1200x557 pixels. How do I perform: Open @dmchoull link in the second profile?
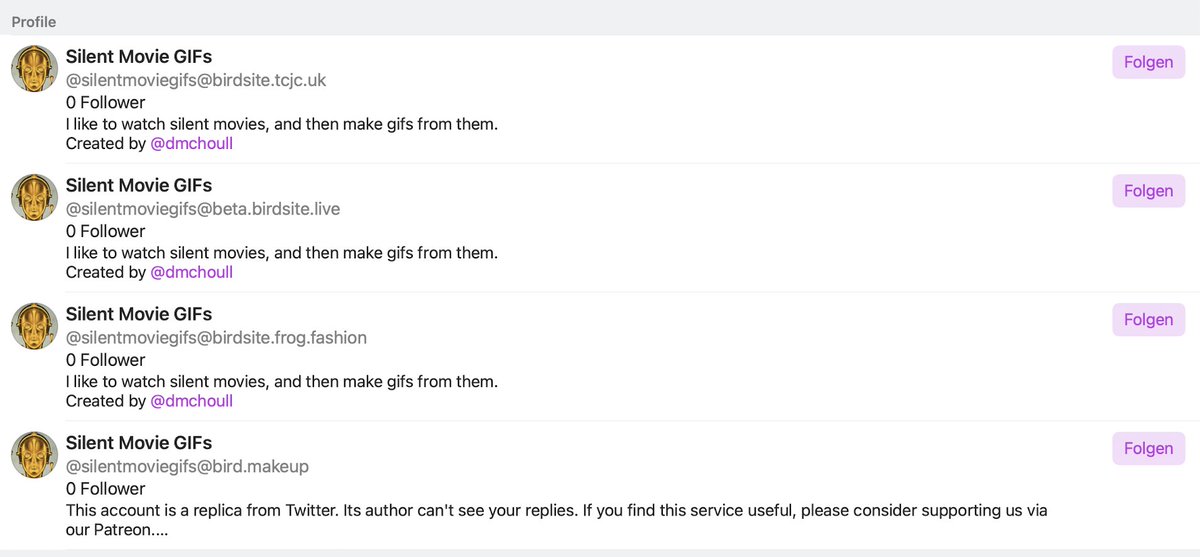coord(191,273)
